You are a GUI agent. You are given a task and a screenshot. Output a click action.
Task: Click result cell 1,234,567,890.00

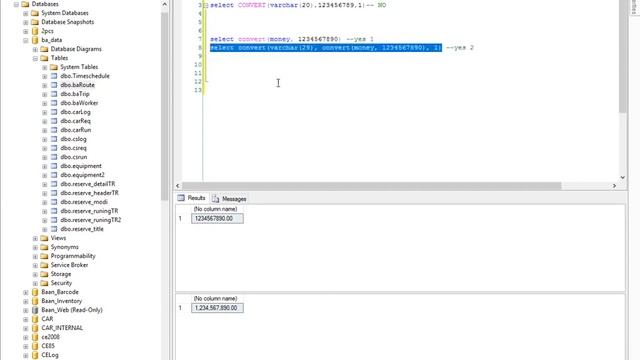(x=217, y=308)
